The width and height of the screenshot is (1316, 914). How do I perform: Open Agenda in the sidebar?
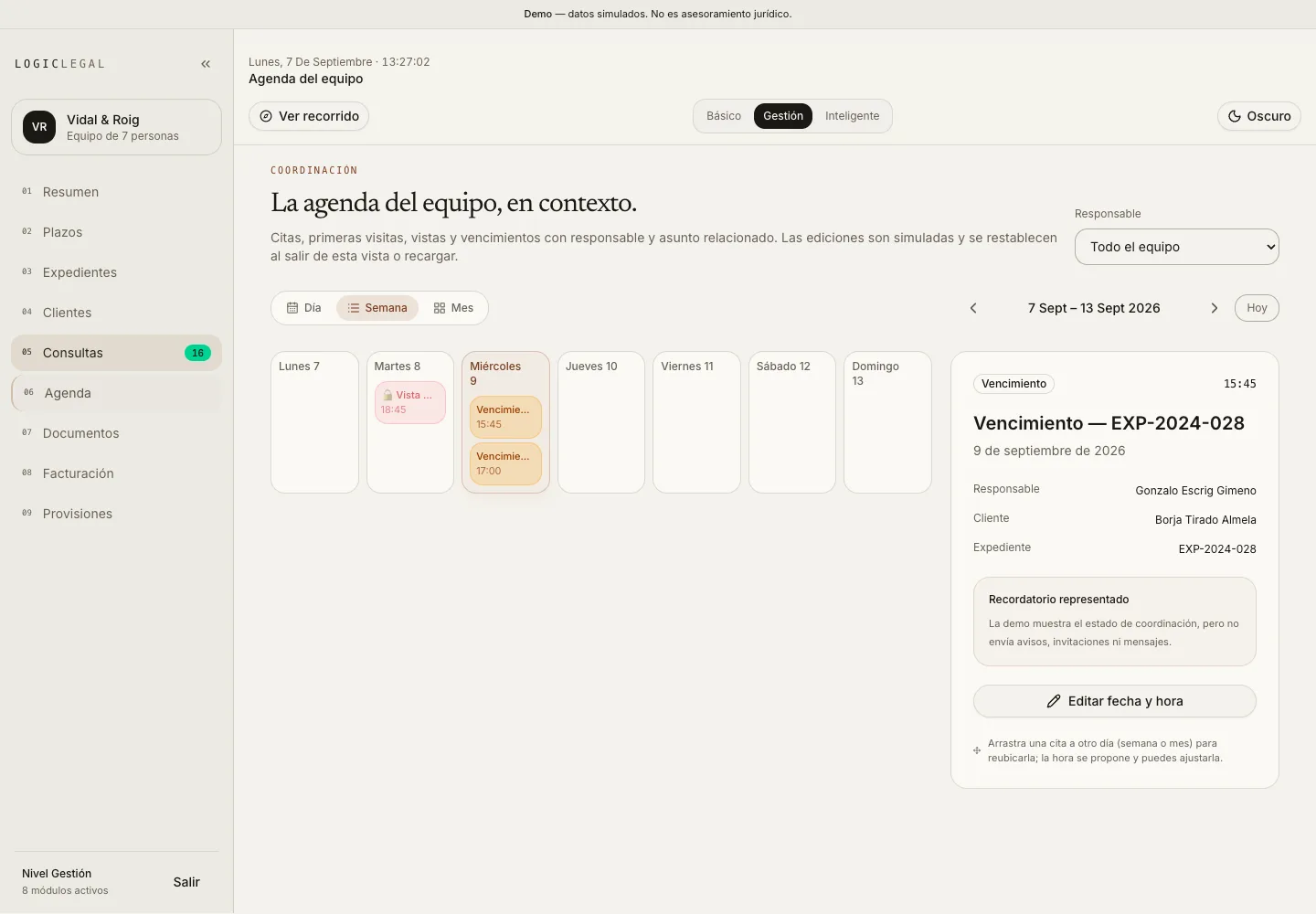(x=116, y=393)
